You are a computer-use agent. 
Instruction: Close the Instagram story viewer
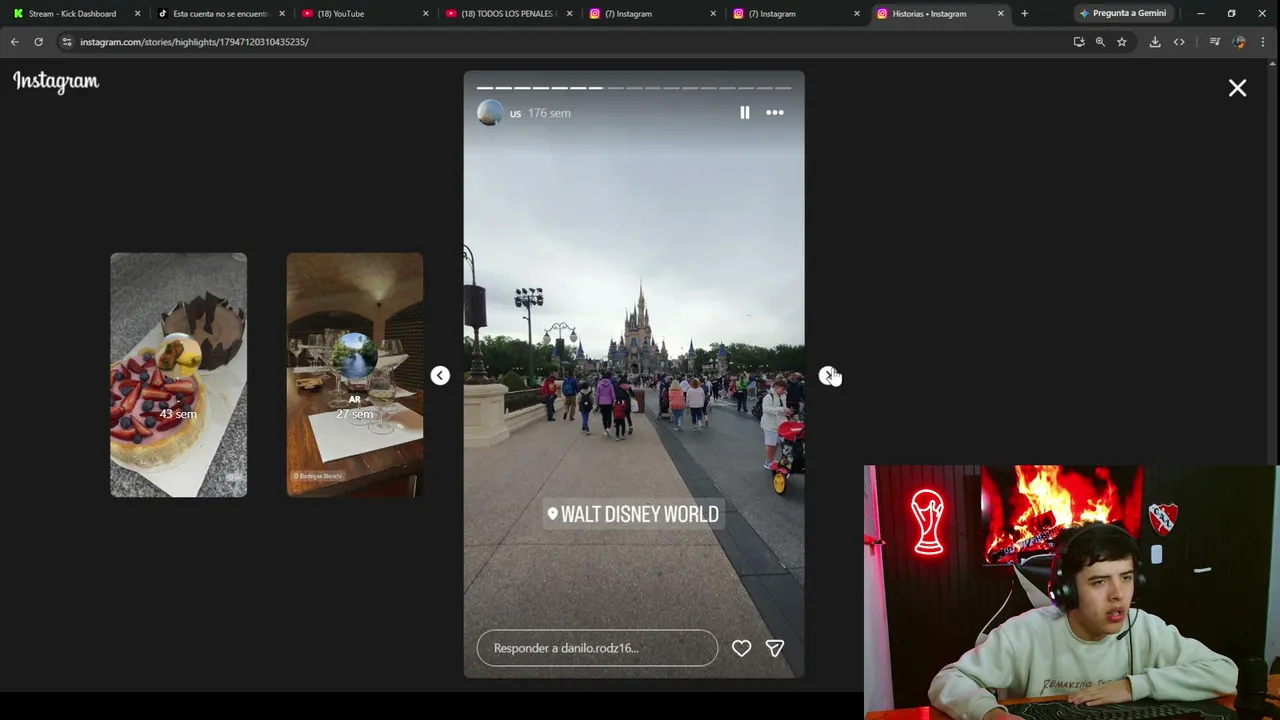pyautogui.click(x=1237, y=88)
